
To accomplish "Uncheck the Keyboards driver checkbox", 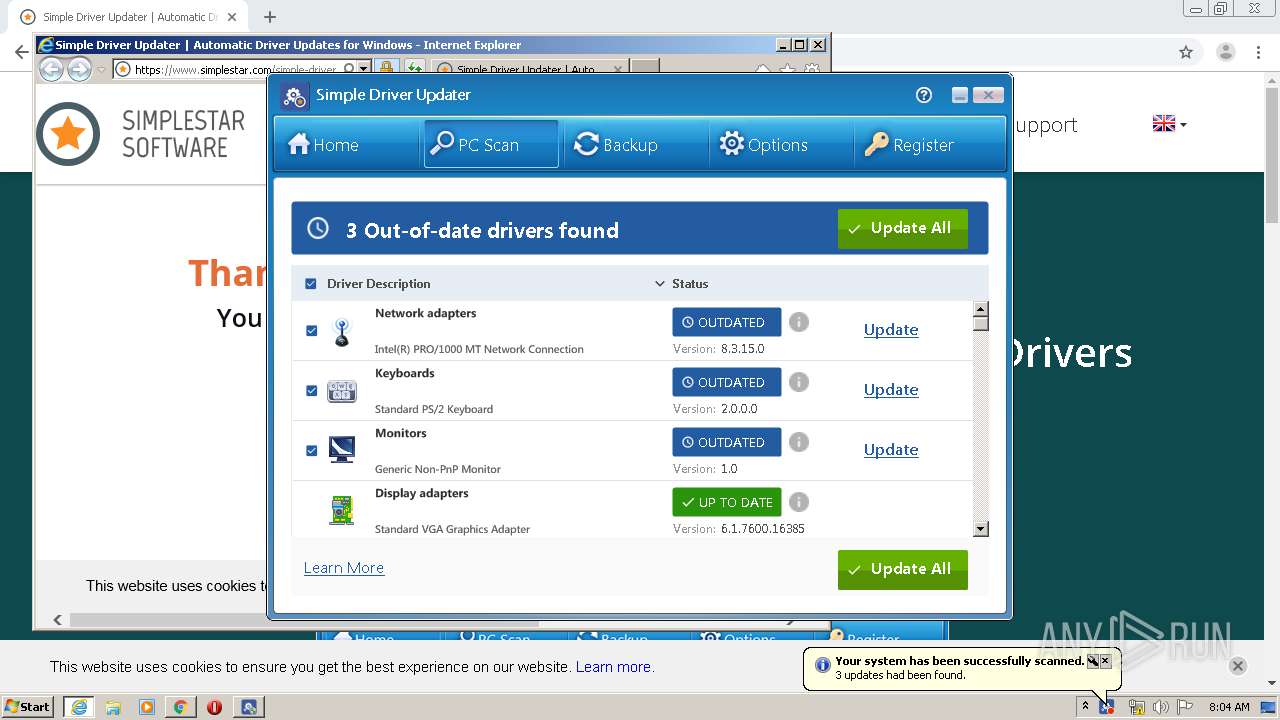I will pyautogui.click(x=311, y=390).
